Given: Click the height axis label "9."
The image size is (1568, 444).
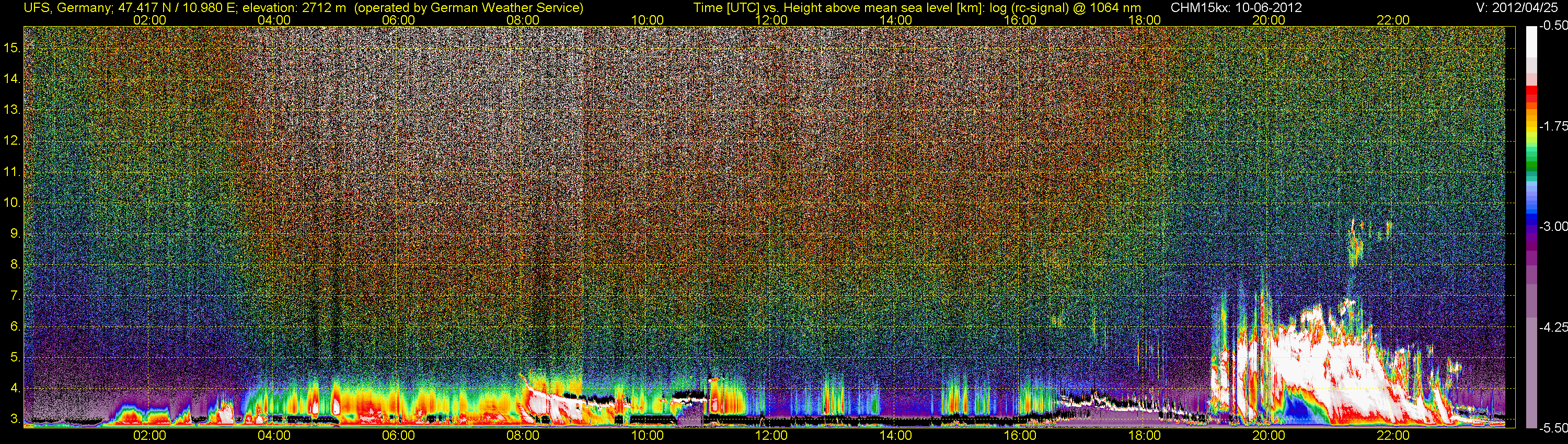Looking at the screenshot, I should [x=16, y=233].
